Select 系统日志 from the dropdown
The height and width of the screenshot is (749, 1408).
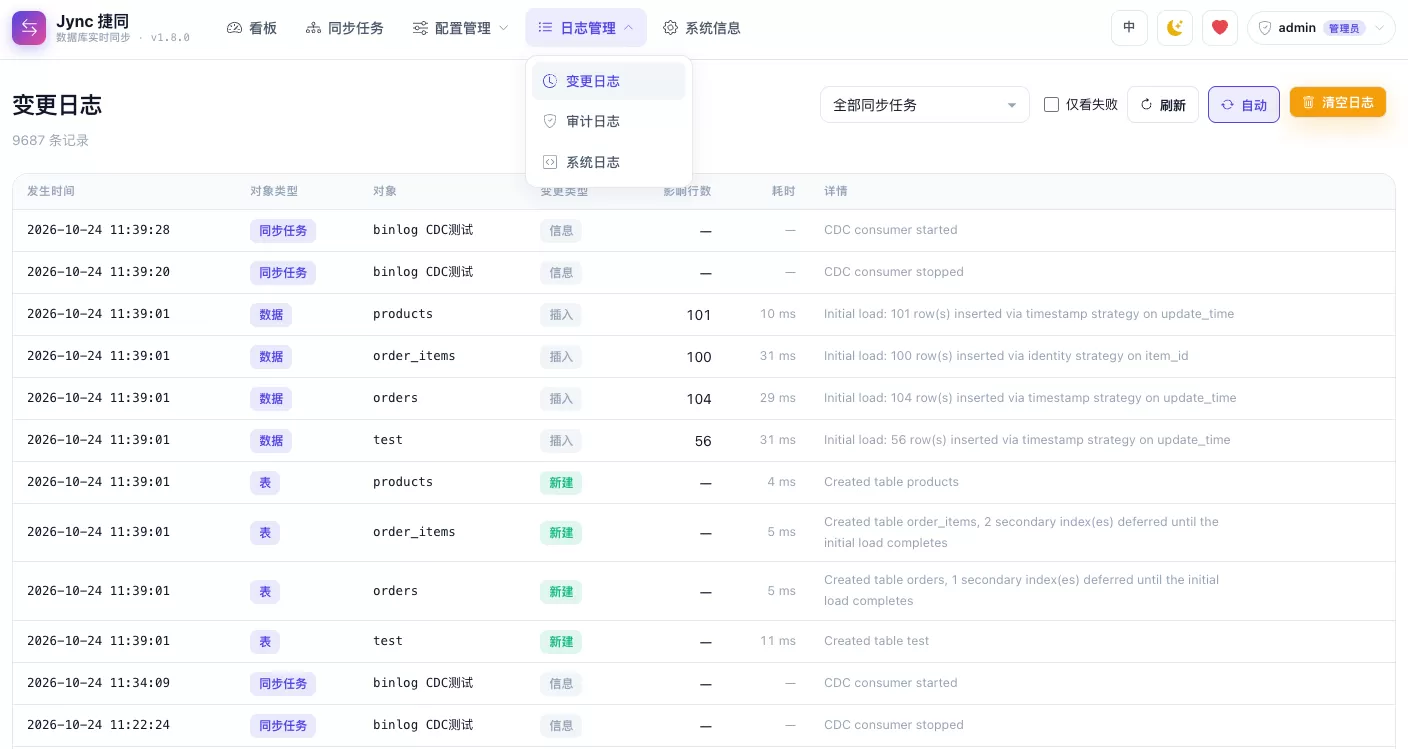(609, 162)
